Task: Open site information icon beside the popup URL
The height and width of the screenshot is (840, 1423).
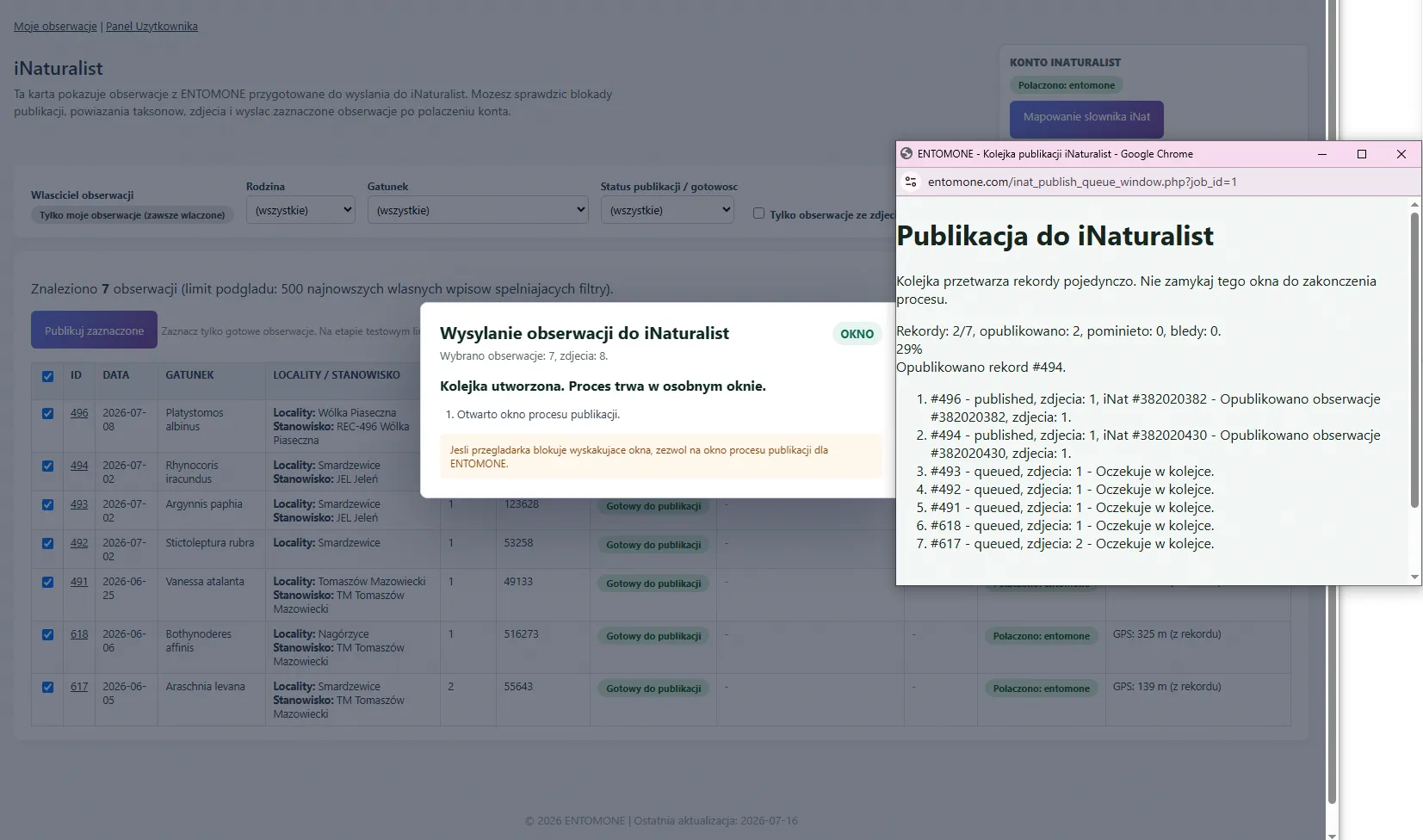Action: [x=911, y=182]
